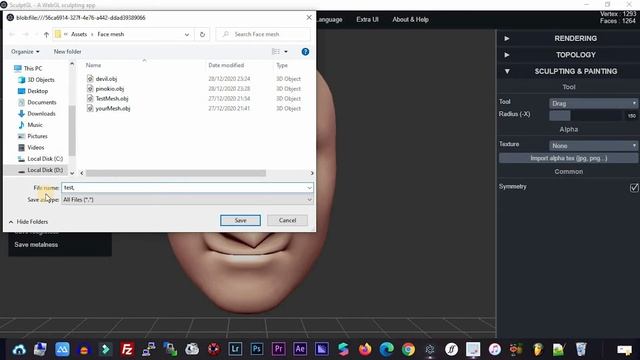Open FileZilla from the taskbar
This screenshot has width=640, height=360.
pyautogui.click(x=127, y=349)
